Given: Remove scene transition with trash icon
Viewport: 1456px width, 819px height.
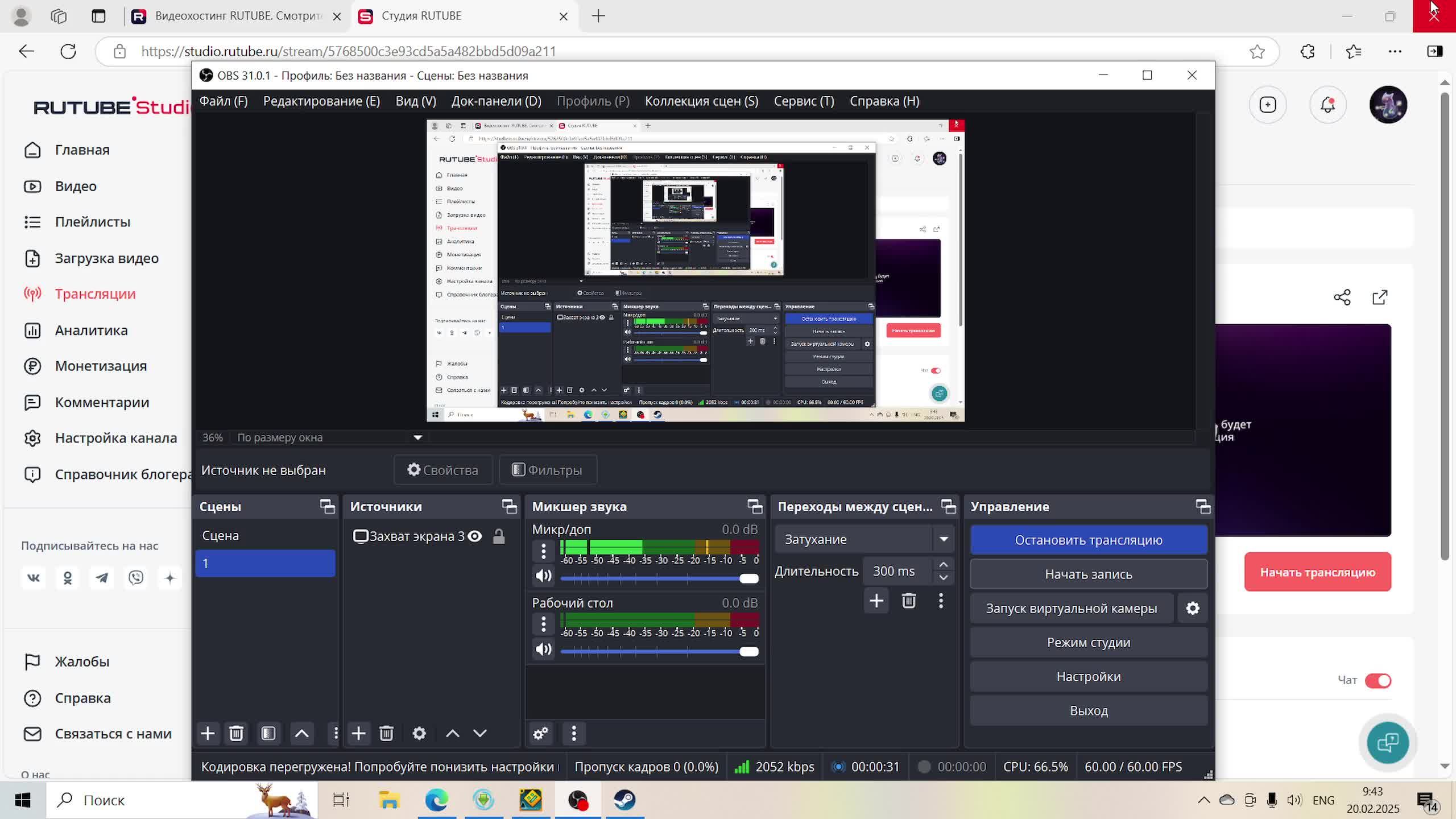Looking at the screenshot, I should pyautogui.click(x=909, y=601).
